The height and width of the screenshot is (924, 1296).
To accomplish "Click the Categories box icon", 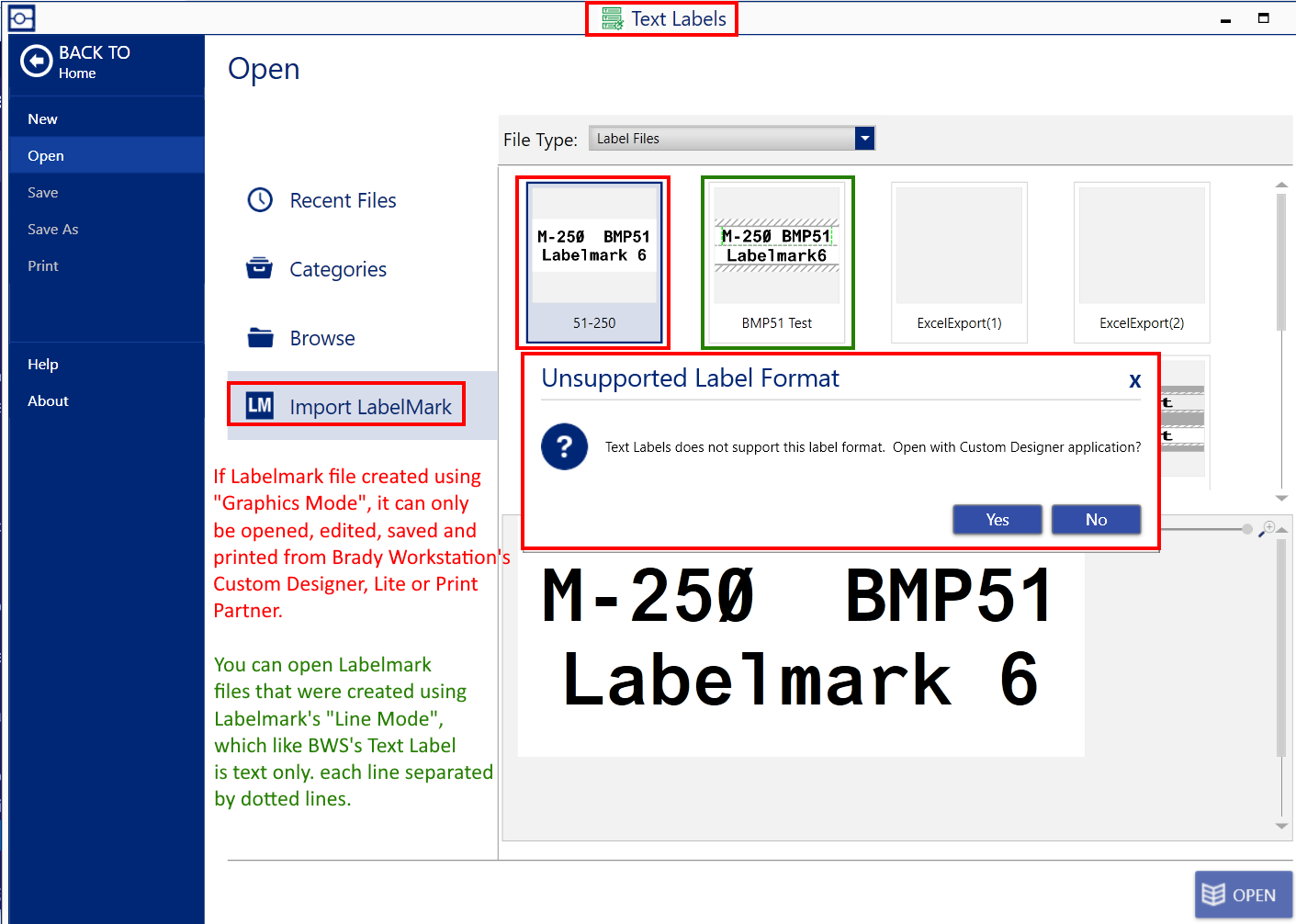I will click(260, 268).
